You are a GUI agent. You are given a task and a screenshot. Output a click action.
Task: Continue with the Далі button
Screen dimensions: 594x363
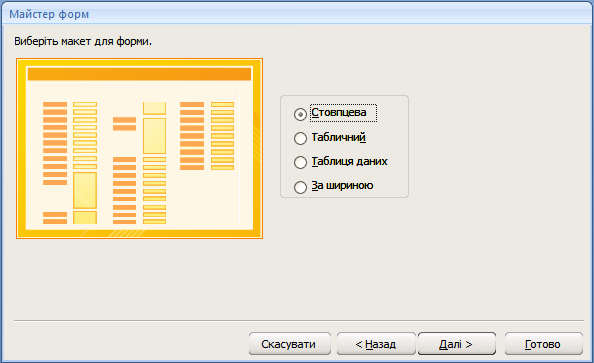(x=456, y=344)
